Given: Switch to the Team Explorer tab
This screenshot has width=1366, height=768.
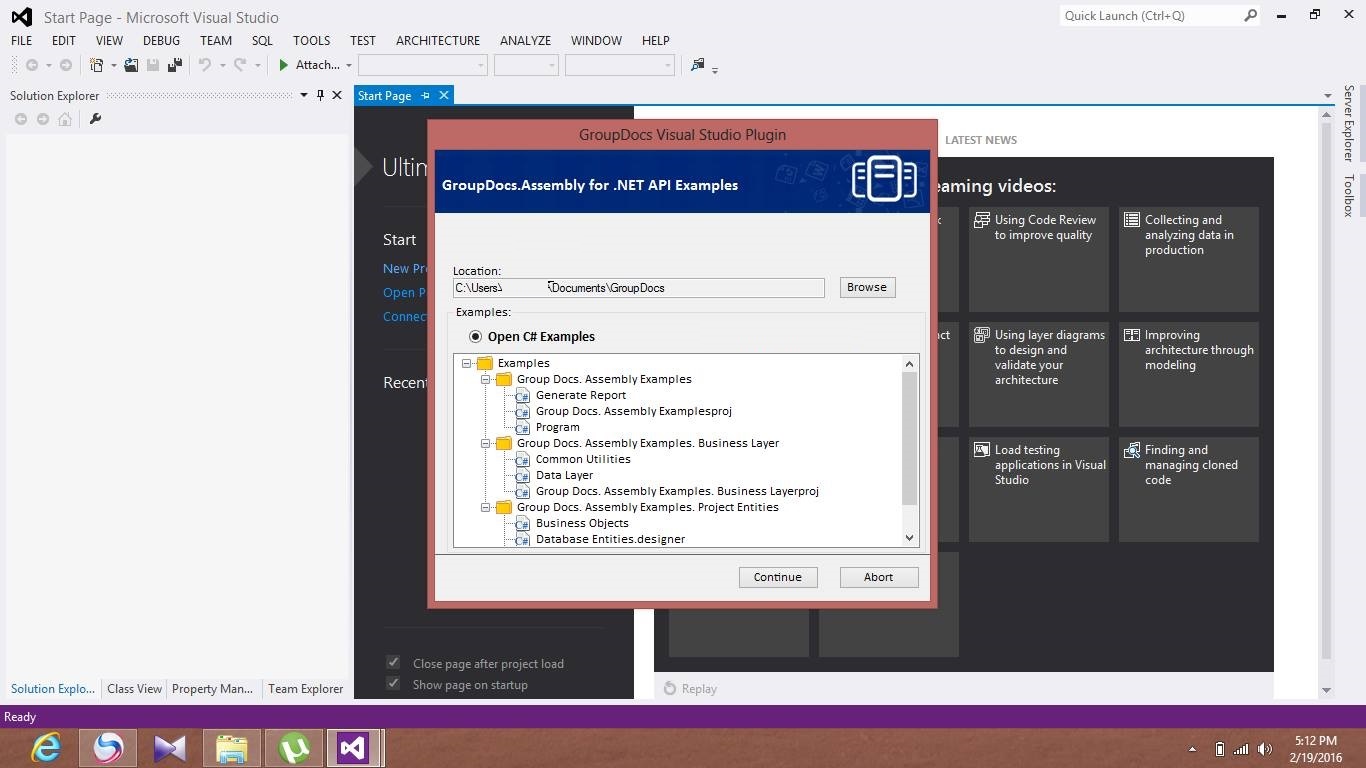Looking at the screenshot, I should click(306, 688).
